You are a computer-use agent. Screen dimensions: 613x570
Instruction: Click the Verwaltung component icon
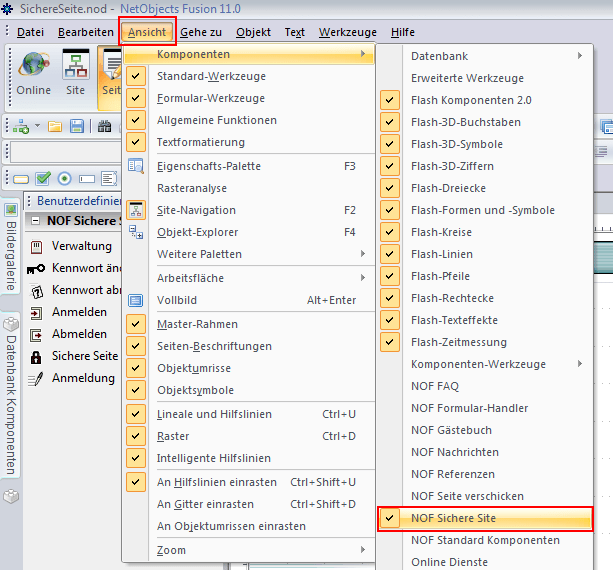coord(36,245)
